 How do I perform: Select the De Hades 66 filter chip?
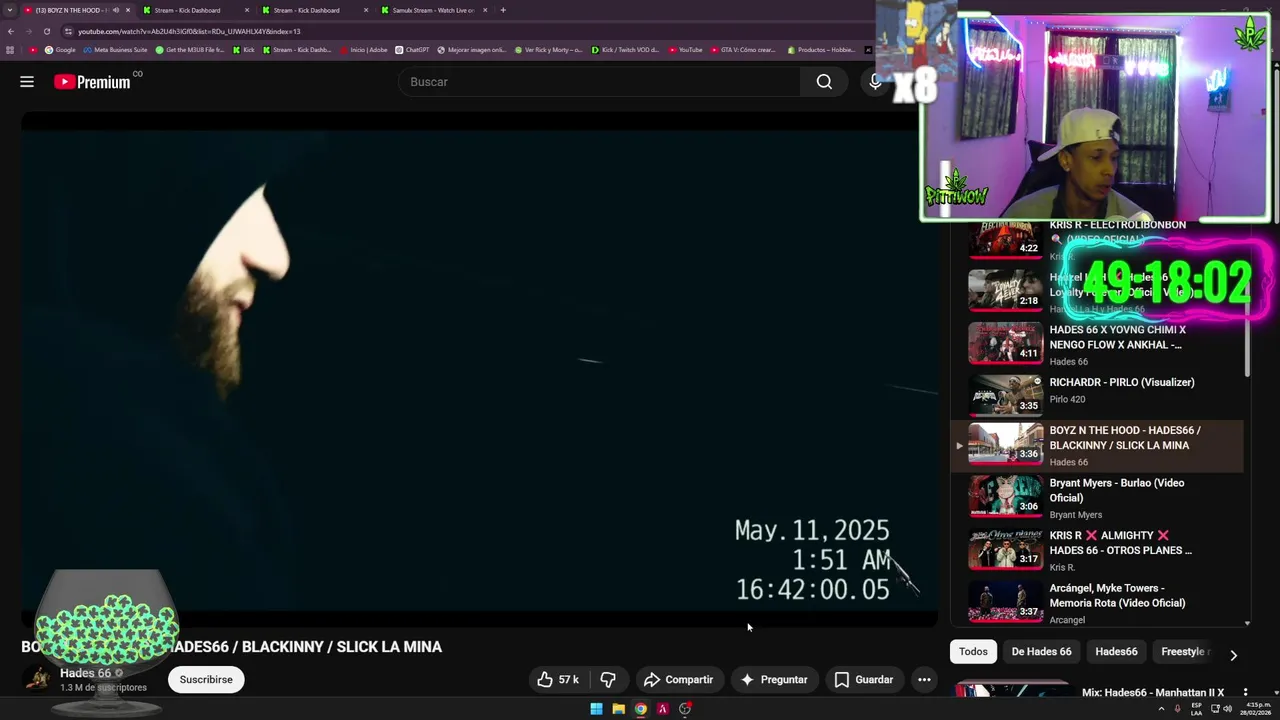pos(1041,652)
